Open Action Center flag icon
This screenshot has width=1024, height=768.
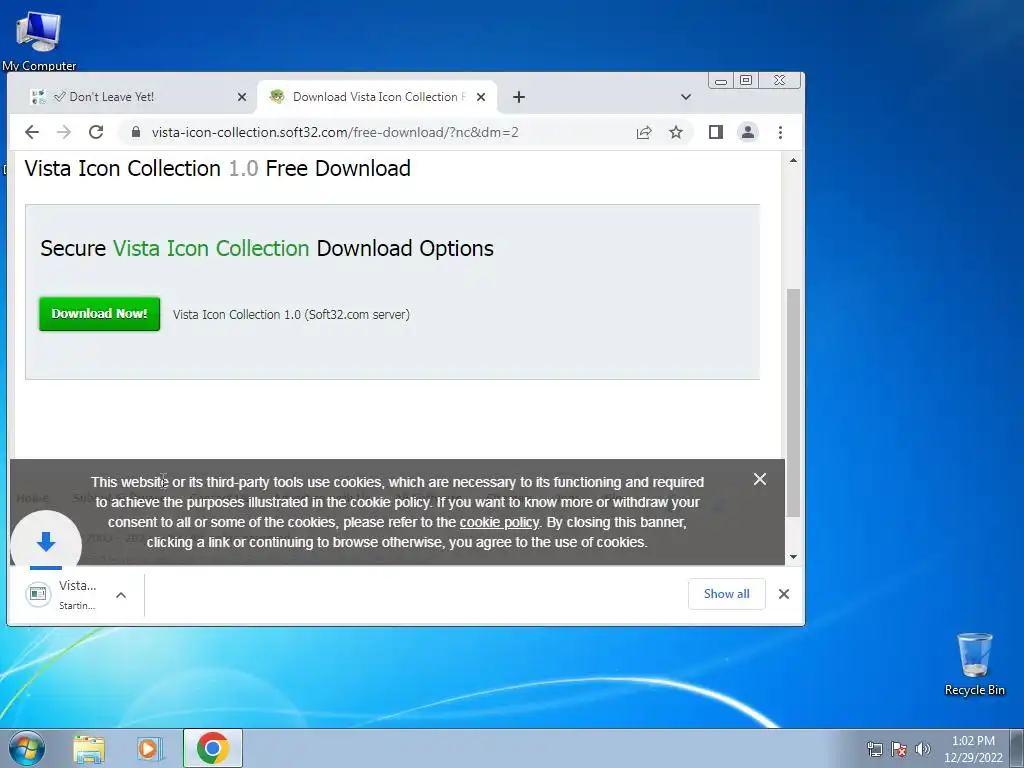pyautogui.click(x=899, y=749)
